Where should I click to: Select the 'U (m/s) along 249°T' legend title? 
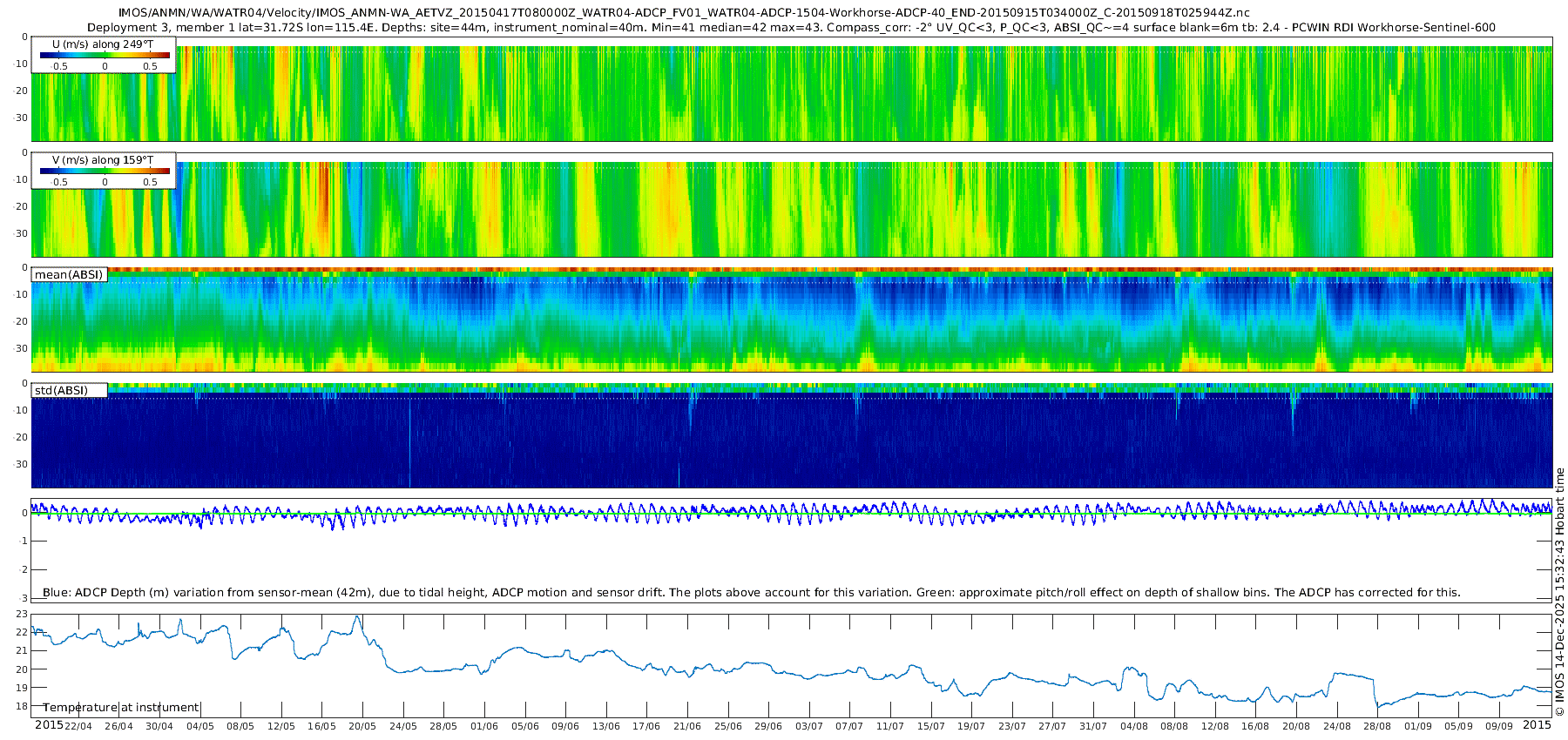click(x=103, y=44)
